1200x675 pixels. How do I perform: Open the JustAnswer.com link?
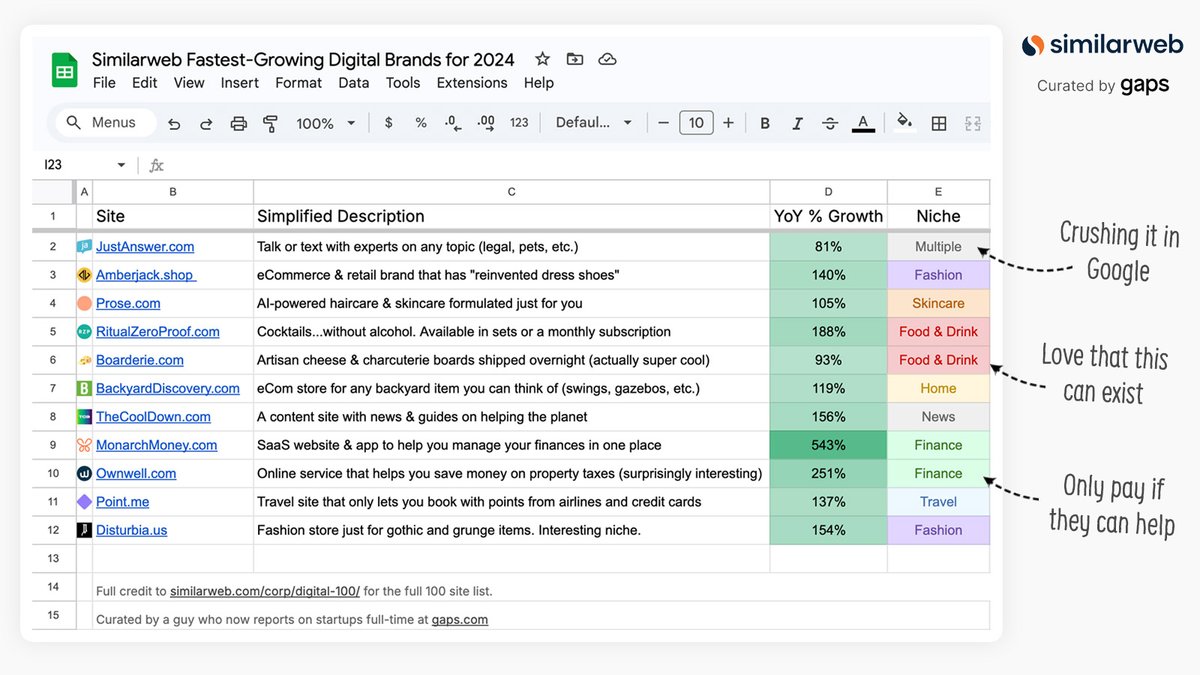pos(145,247)
